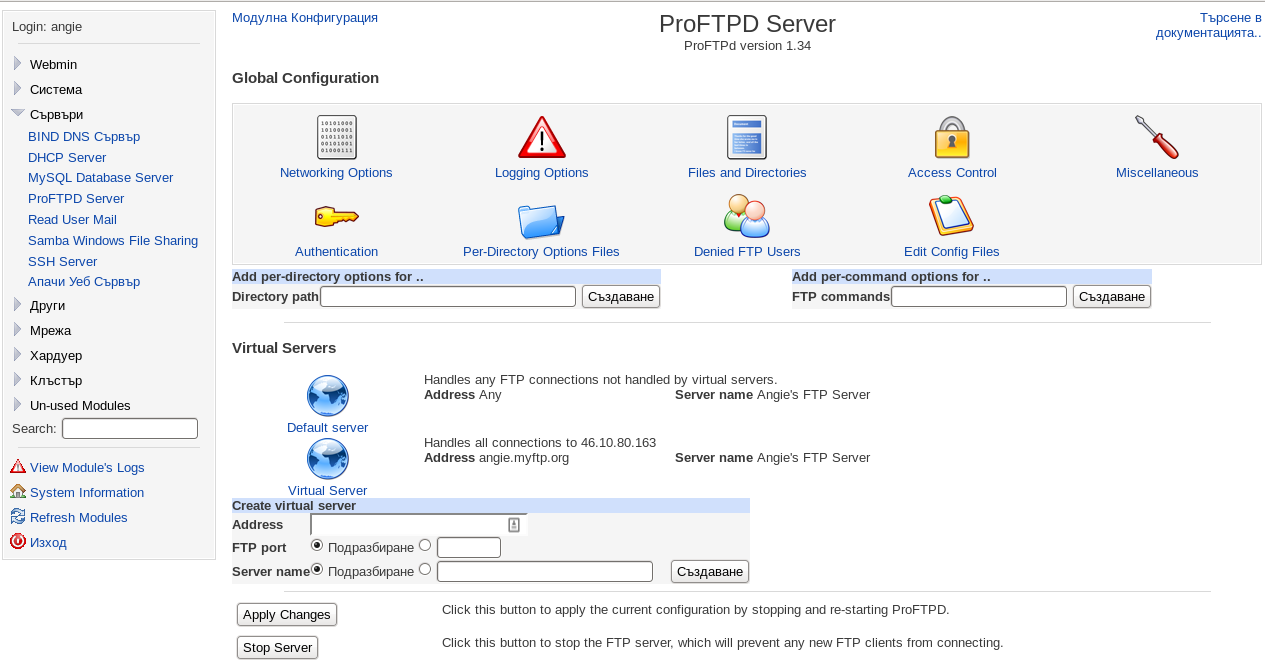Focus the FTP port number field

(469, 547)
